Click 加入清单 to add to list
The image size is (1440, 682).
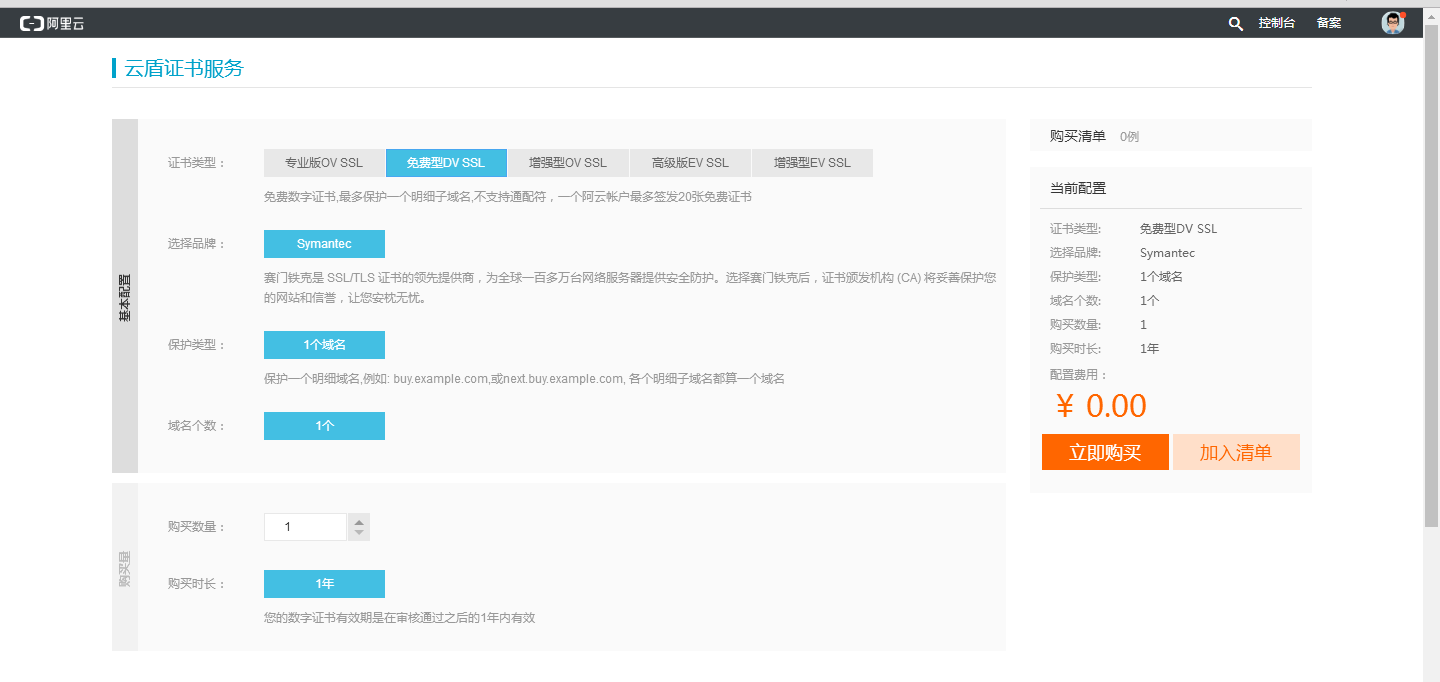pos(1236,452)
